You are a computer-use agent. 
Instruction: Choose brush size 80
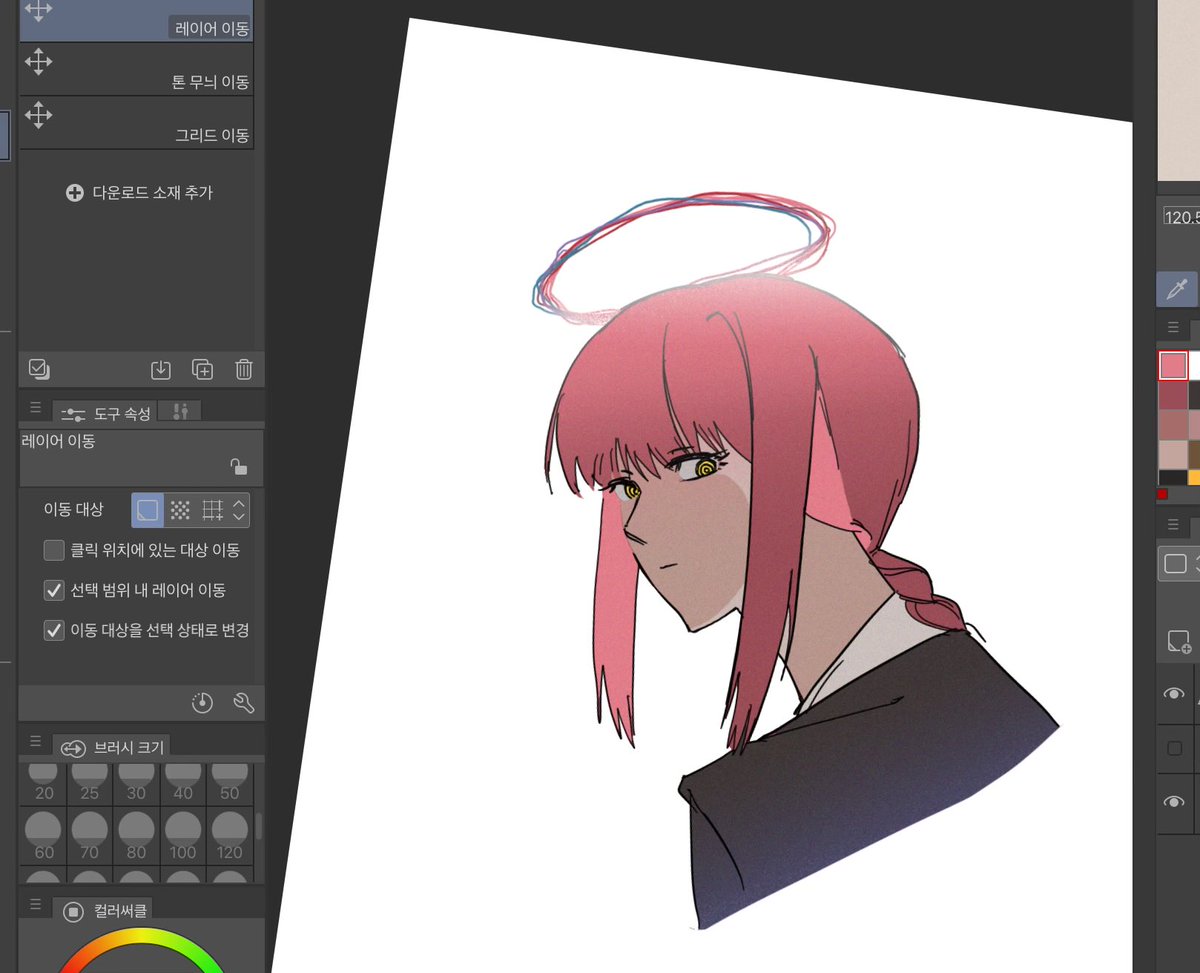(x=136, y=835)
